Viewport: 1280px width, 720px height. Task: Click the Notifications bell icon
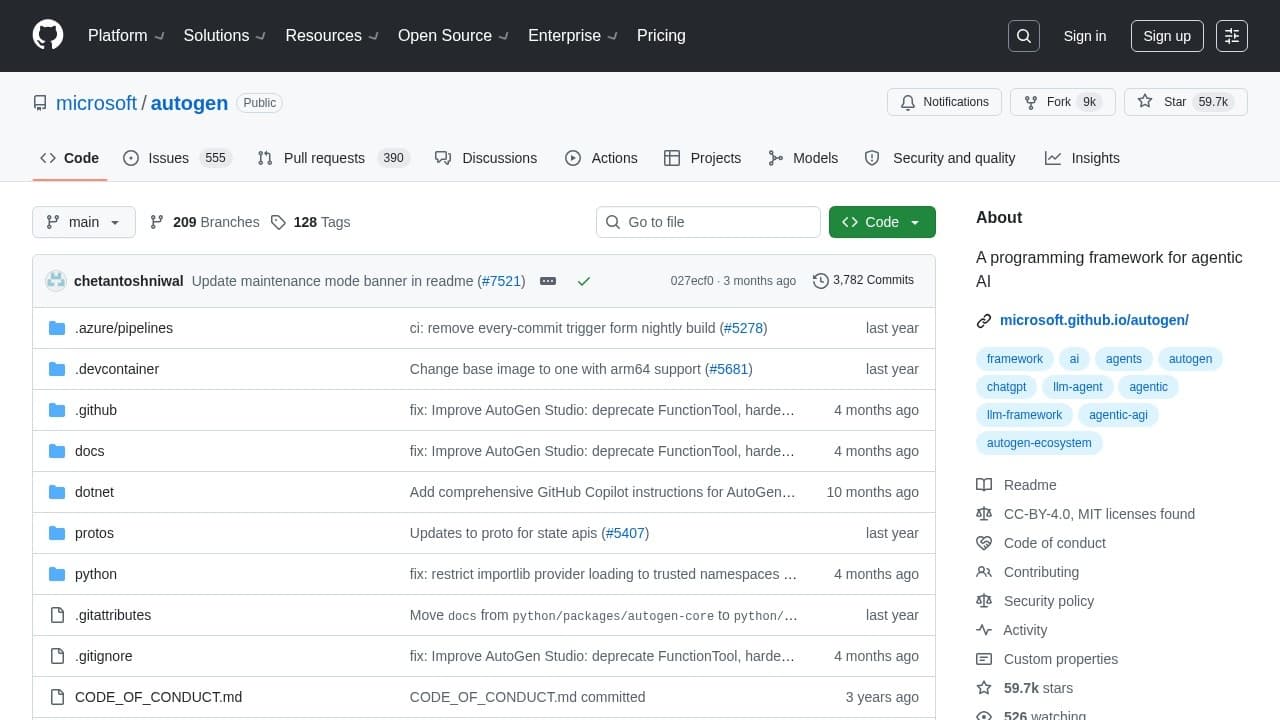pos(908,102)
